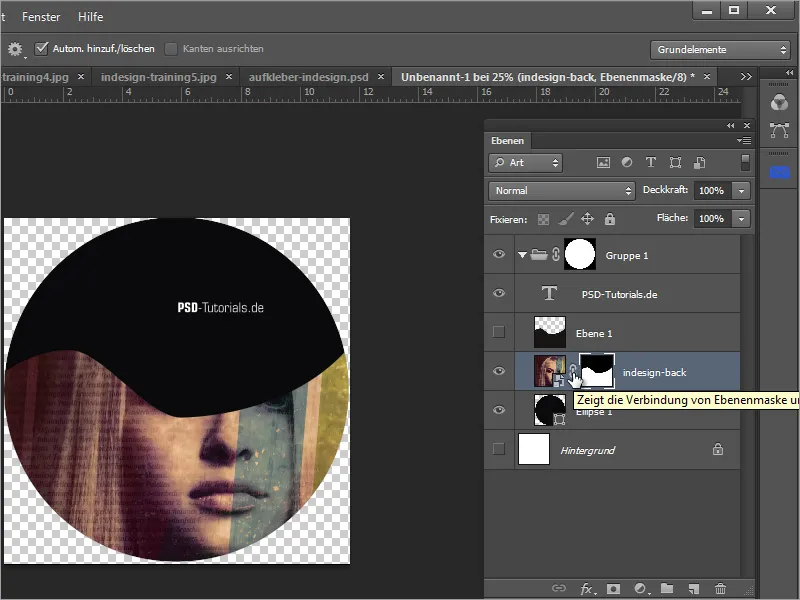Open the Fläche fill arrow
Screen dimensions: 800x600
point(741,219)
